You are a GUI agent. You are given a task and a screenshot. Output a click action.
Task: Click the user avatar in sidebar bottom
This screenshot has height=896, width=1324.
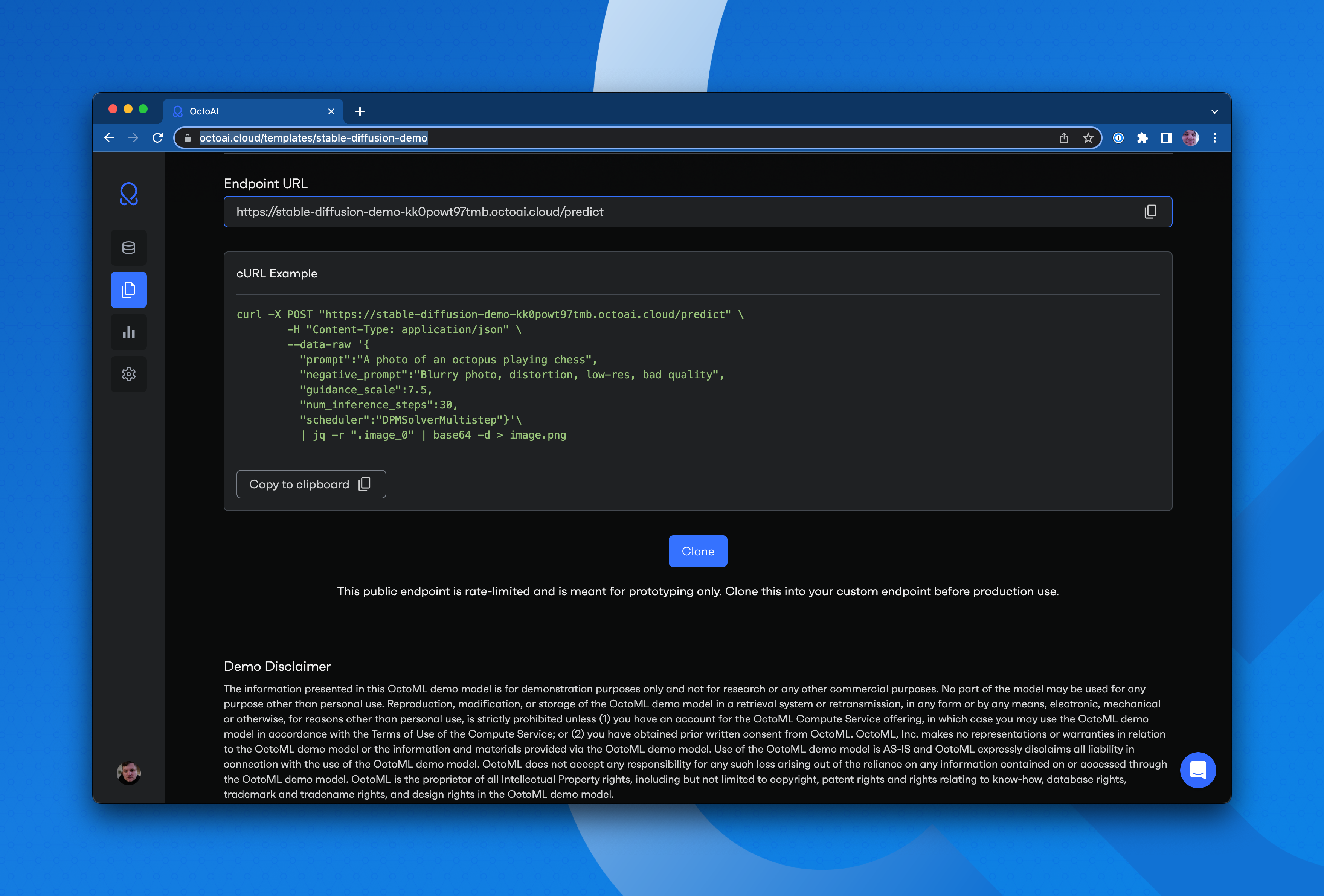pos(129,773)
